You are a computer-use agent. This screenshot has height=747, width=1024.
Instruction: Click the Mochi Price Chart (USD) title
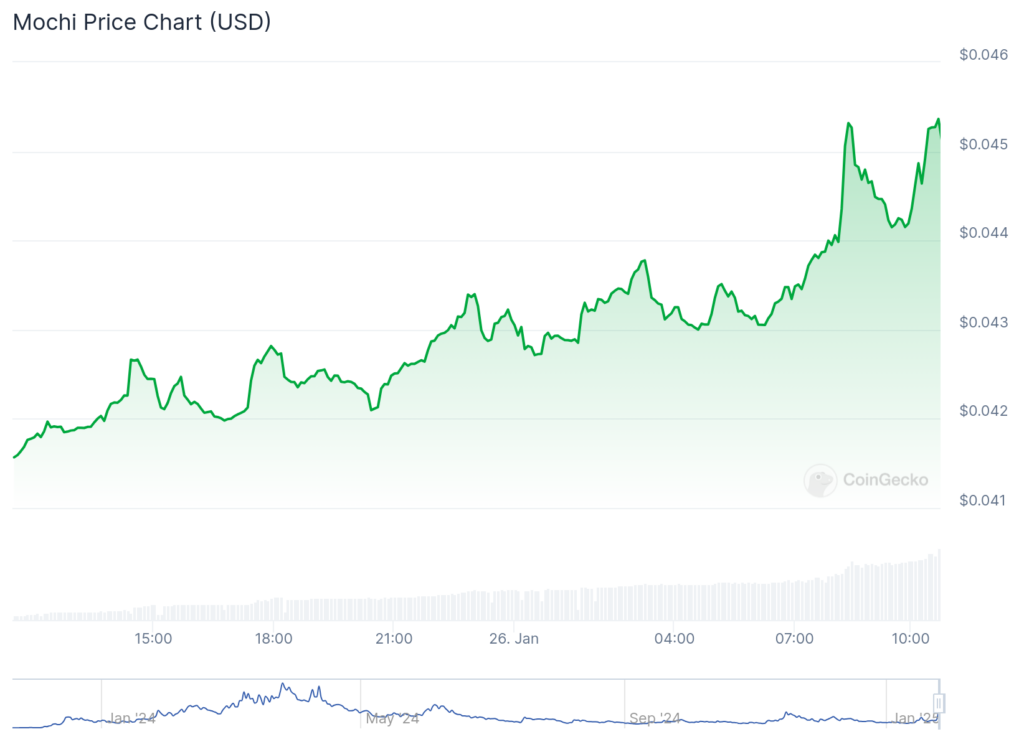coord(142,22)
